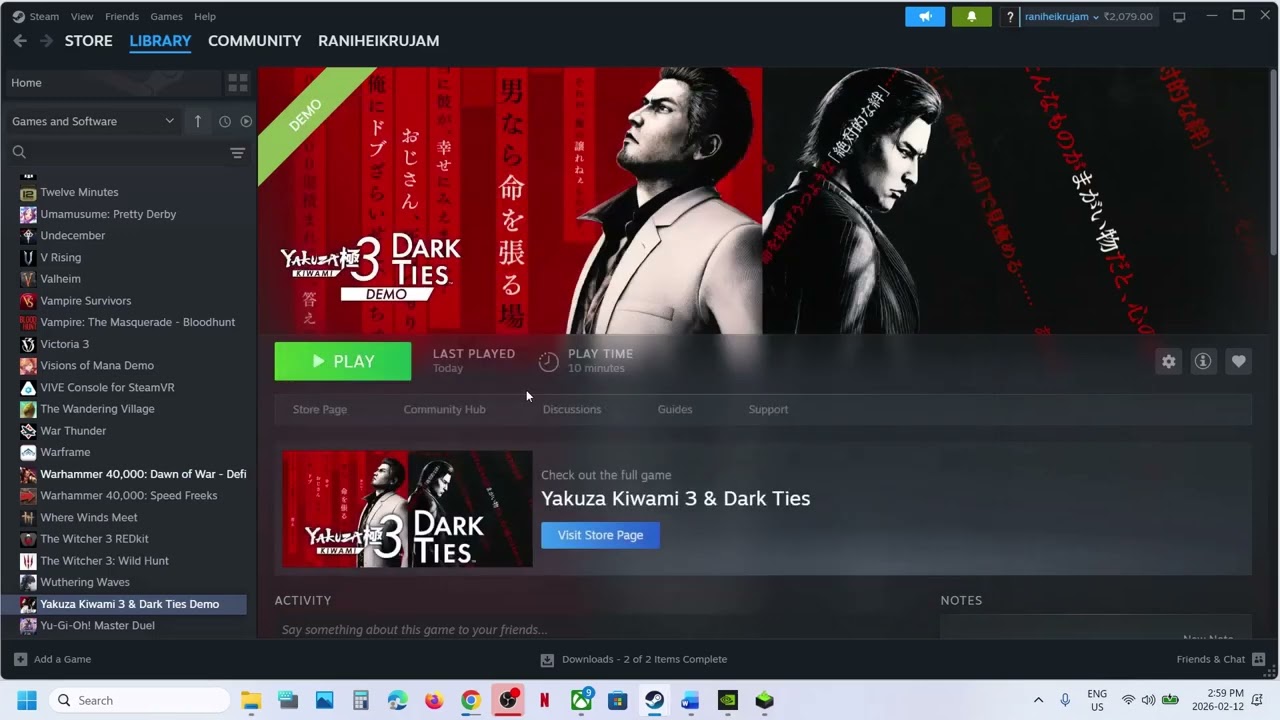
Task: Open the Community Hub link
Action: coord(444,409)
